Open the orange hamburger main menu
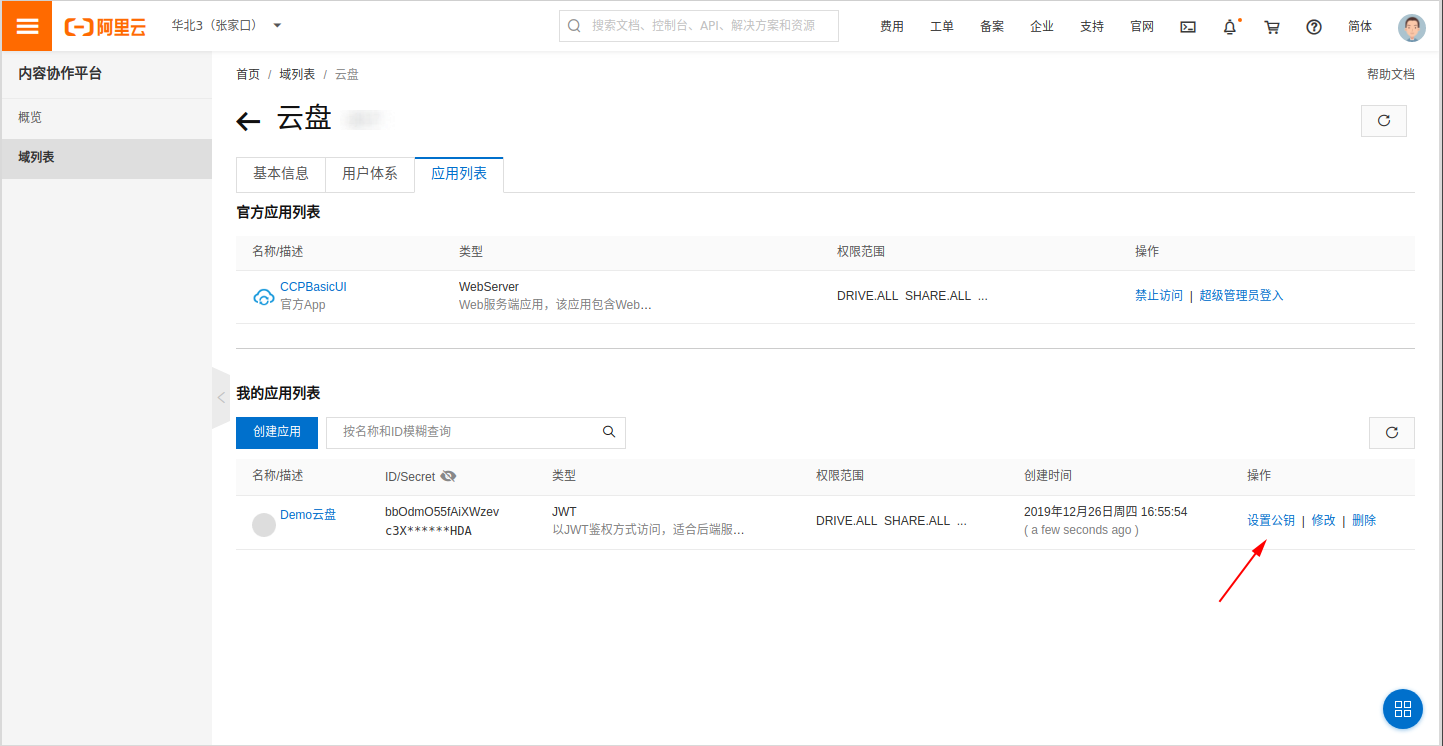This screenshot has height=746, width=1443. [x=27, y=26]
